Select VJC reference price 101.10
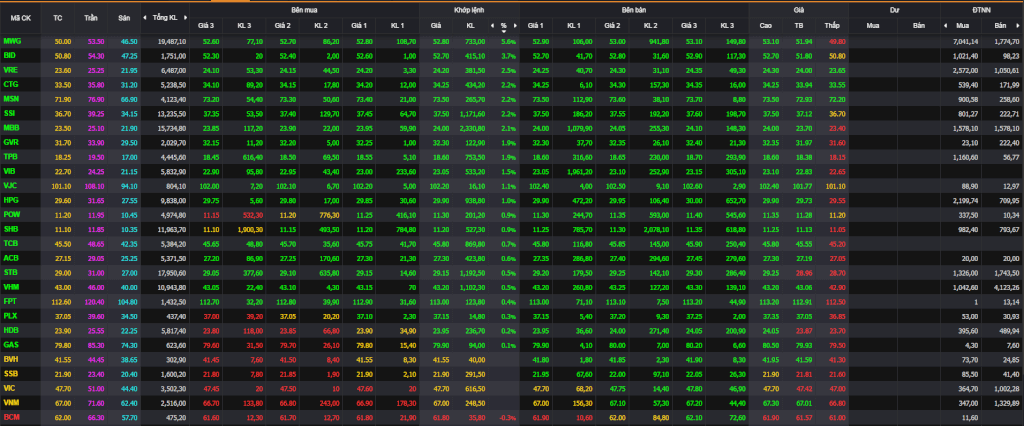The image size is (1024, 426). pyautogui.click(x=61, y=185)
